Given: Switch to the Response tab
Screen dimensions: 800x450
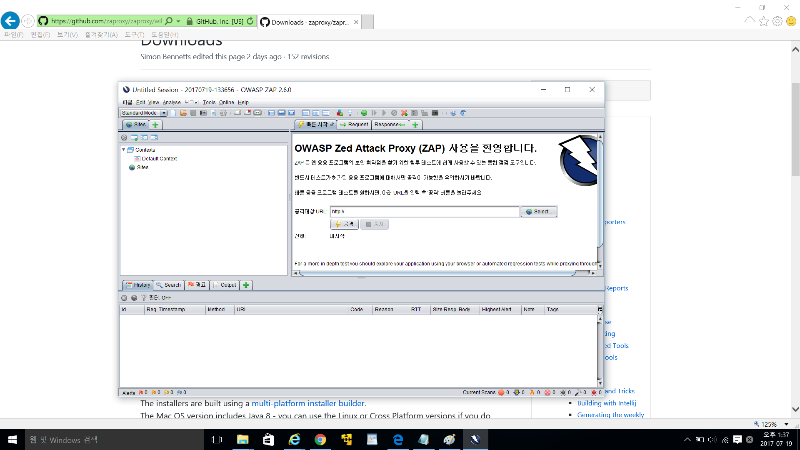Looking at the screenshot, I should (x=389, y=124).
